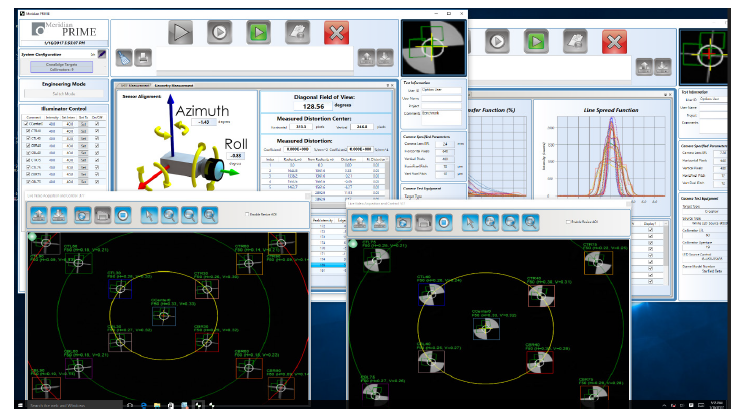The height and width of the screenshot is (420, 745).
Task: Click upload arrow icon beside front window message box
Action: click(366, 58)
